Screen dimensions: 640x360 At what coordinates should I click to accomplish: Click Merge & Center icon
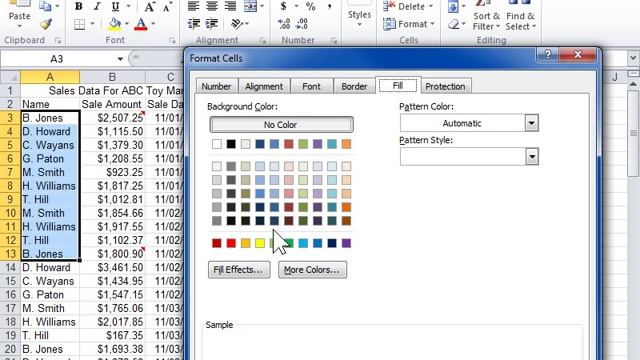click(250, 6)
